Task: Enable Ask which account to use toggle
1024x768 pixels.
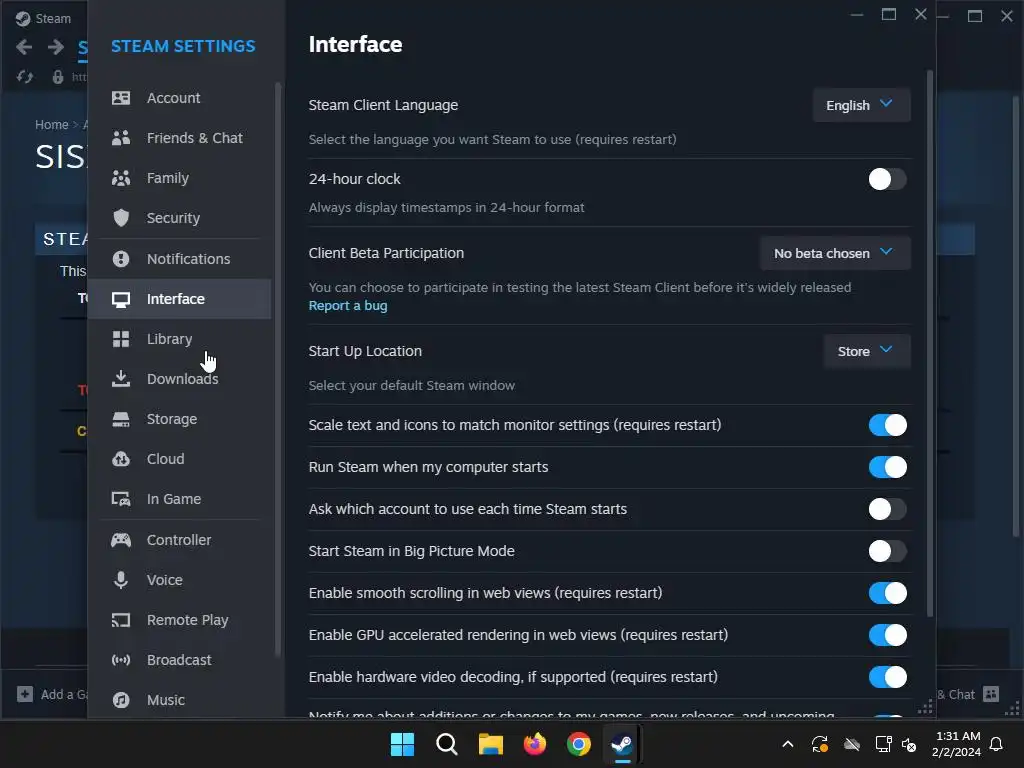Action: 887,509
